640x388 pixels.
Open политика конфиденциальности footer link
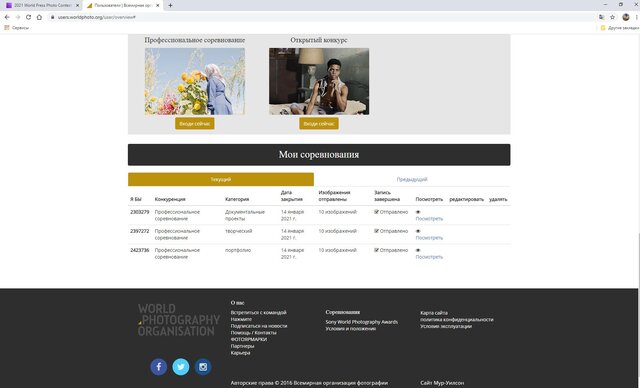[x=457, y=319]
